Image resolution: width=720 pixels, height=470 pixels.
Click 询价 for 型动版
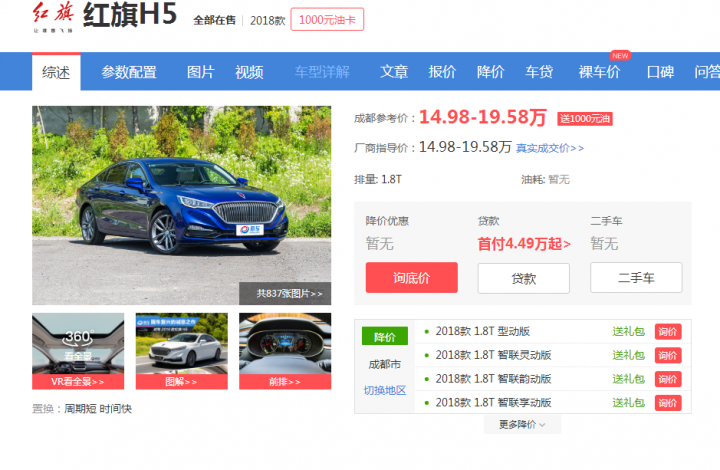point(668,331)
